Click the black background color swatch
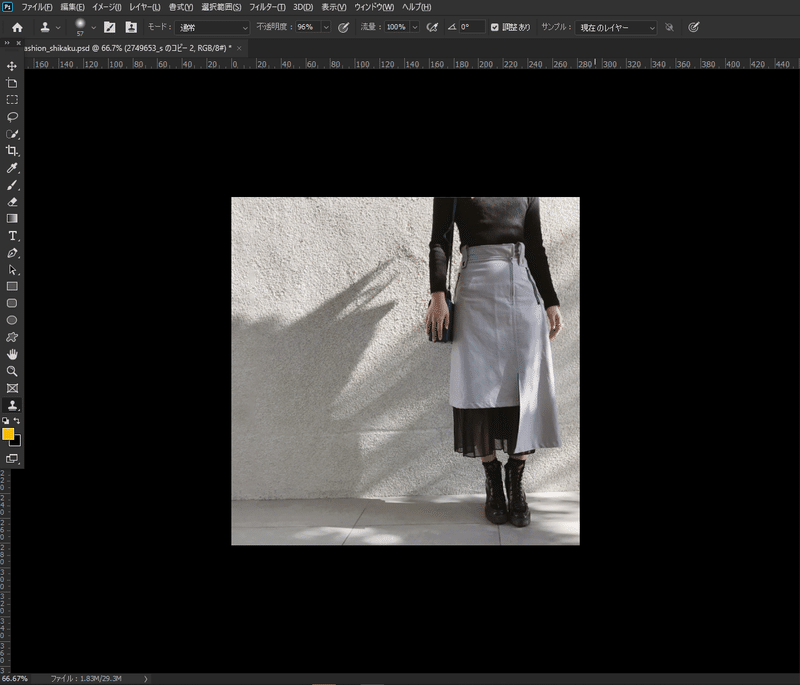This screenshot has height=685, width=800. pyautogui.click(x=16, y=442)
